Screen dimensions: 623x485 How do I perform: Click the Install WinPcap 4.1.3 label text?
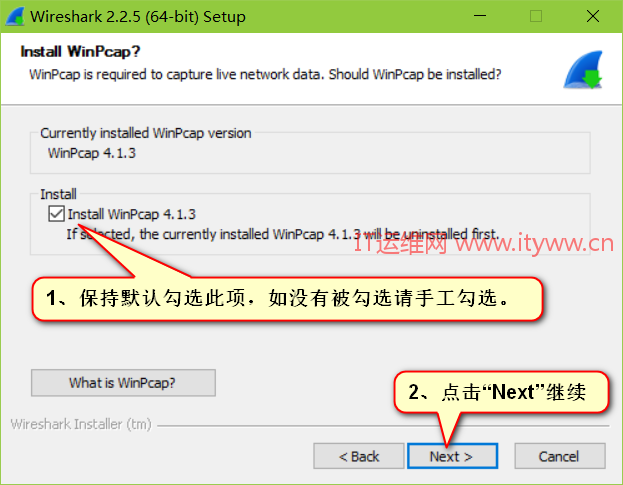(x=132, y=214)
